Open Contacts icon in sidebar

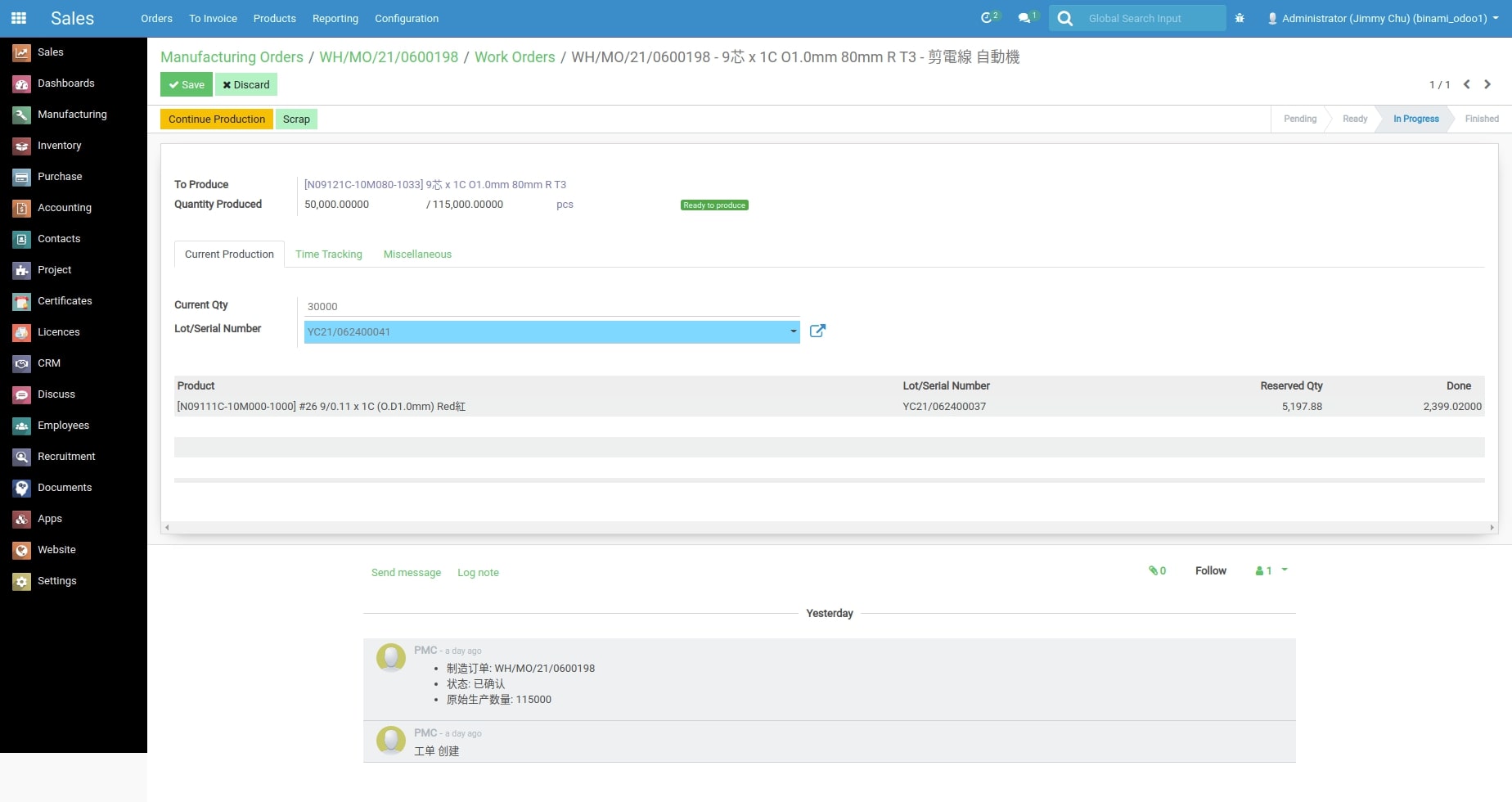22,239
